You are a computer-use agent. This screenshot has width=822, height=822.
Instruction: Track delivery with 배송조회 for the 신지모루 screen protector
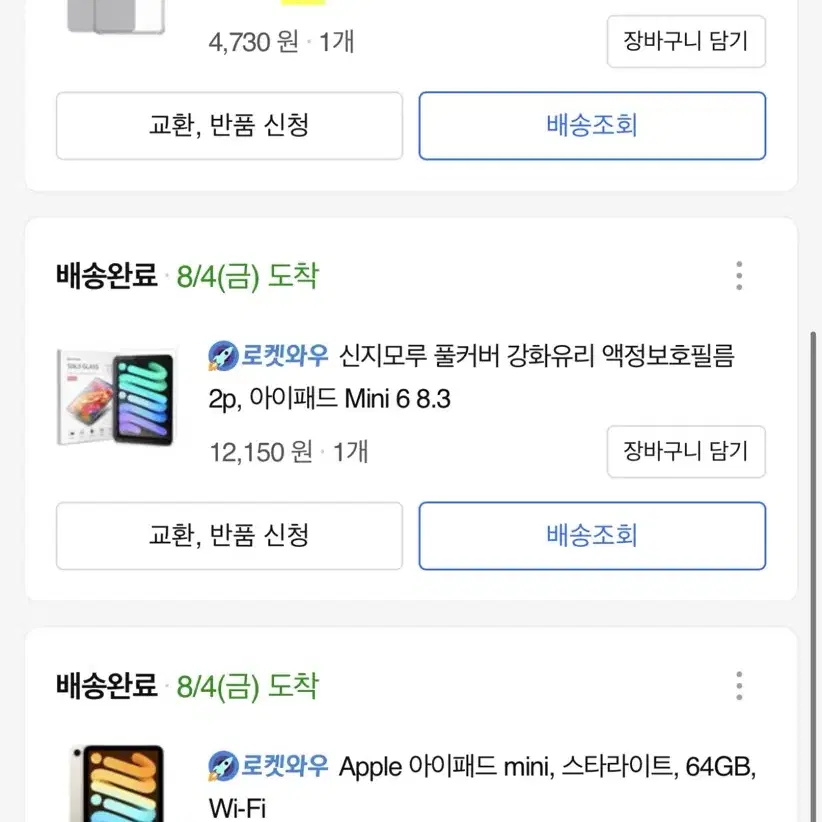[592, 536]
